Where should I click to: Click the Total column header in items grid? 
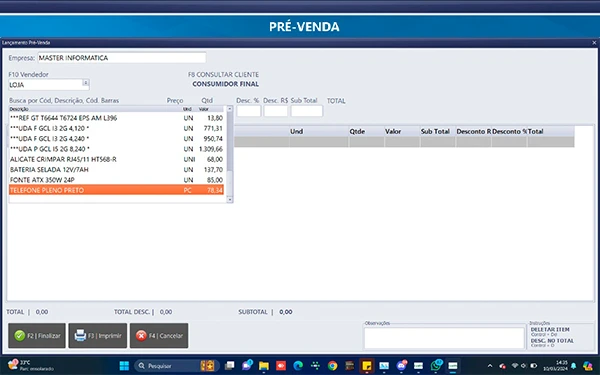[x=551, y=131]
